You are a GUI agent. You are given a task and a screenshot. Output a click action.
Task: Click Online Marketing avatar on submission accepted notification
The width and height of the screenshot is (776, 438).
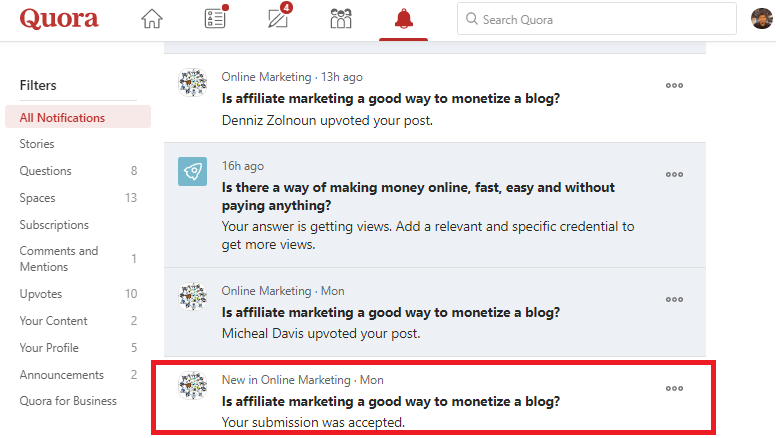point(193,386)
